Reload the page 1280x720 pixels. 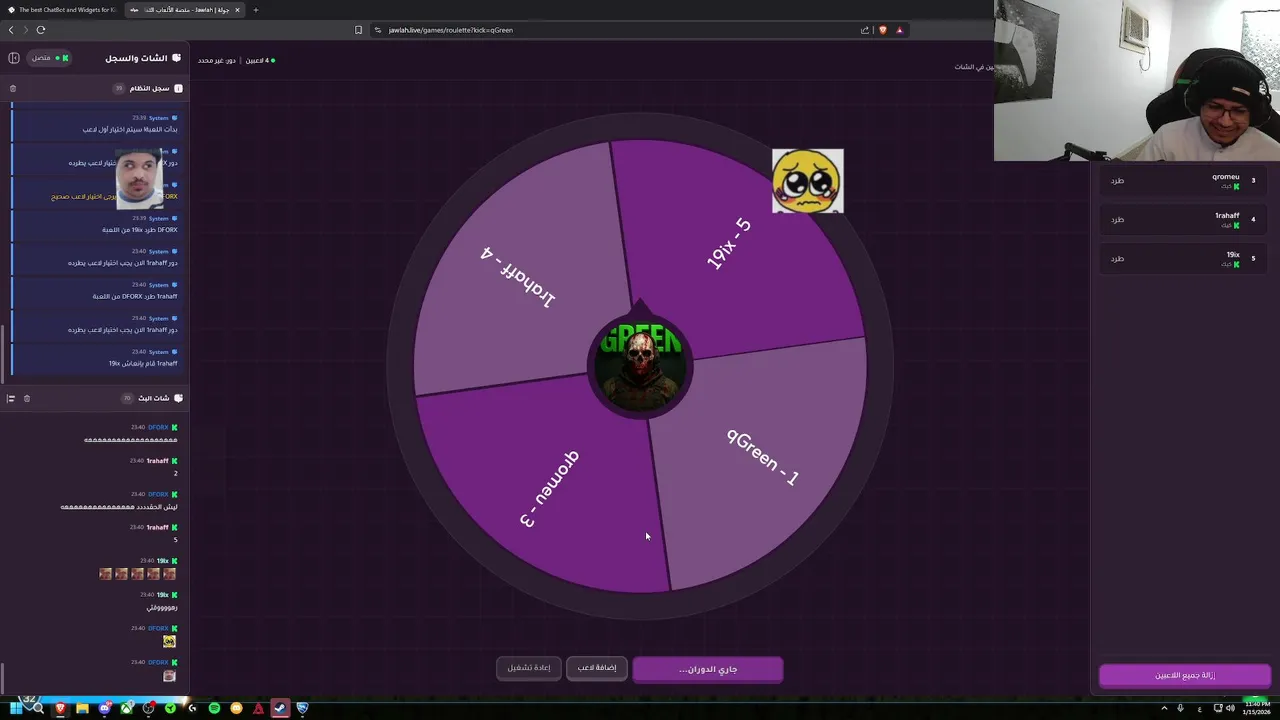click(41, 30)
